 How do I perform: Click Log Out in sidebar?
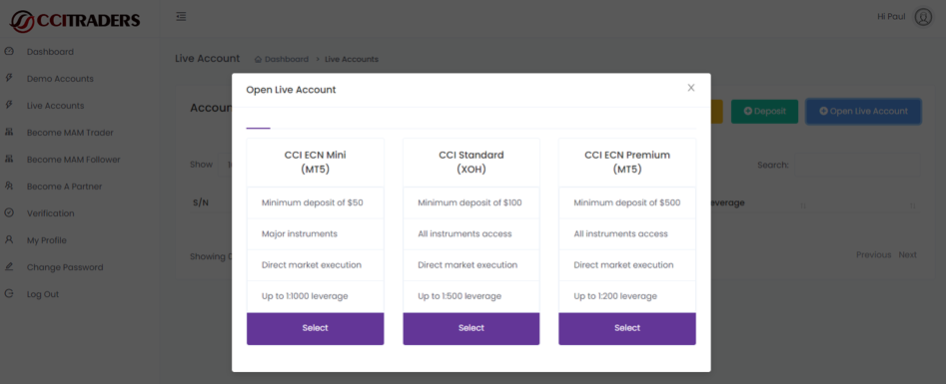[x=43, y=294]
